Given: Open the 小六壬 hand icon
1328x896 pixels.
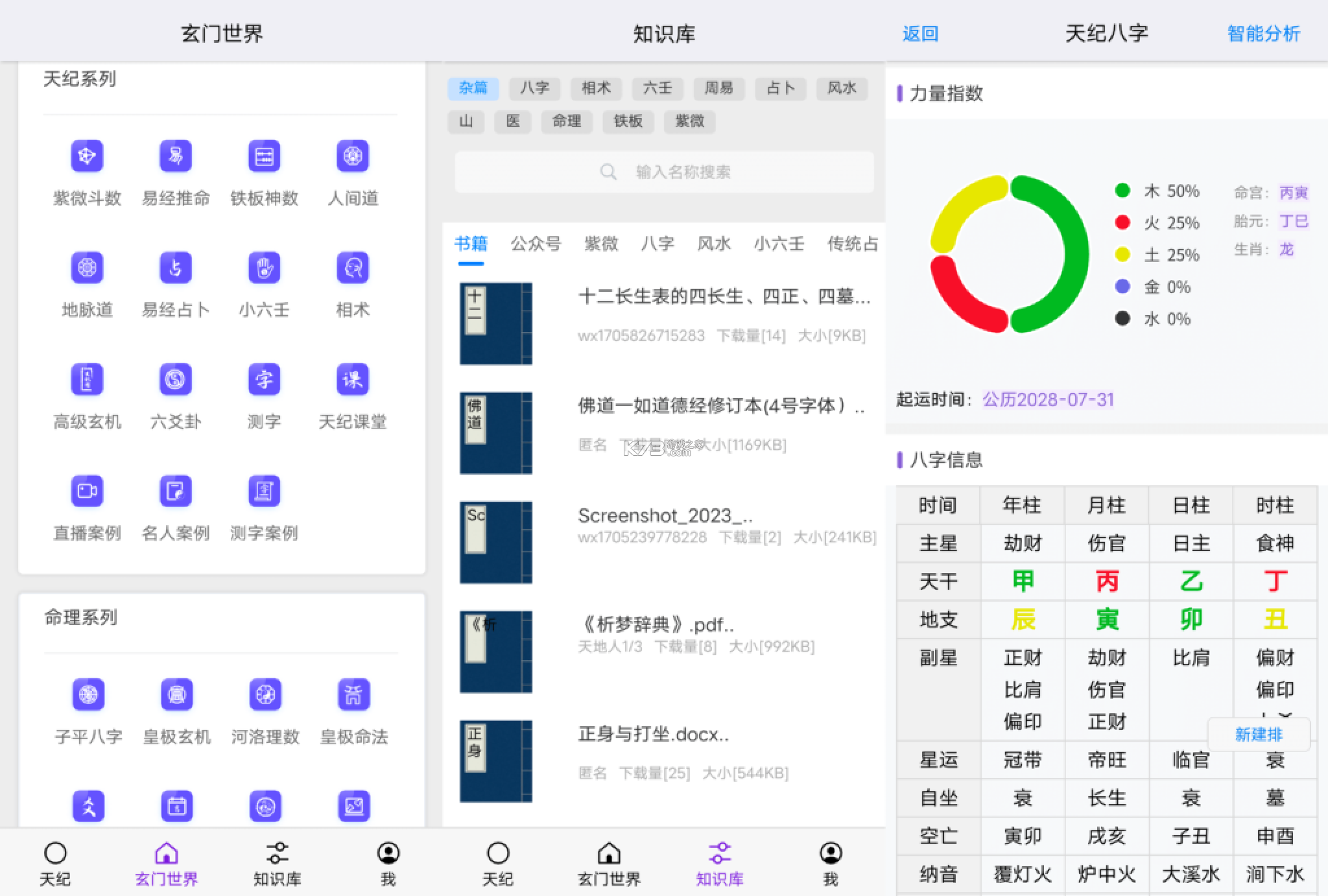Looking at the screenshot, I should (264, 268).
